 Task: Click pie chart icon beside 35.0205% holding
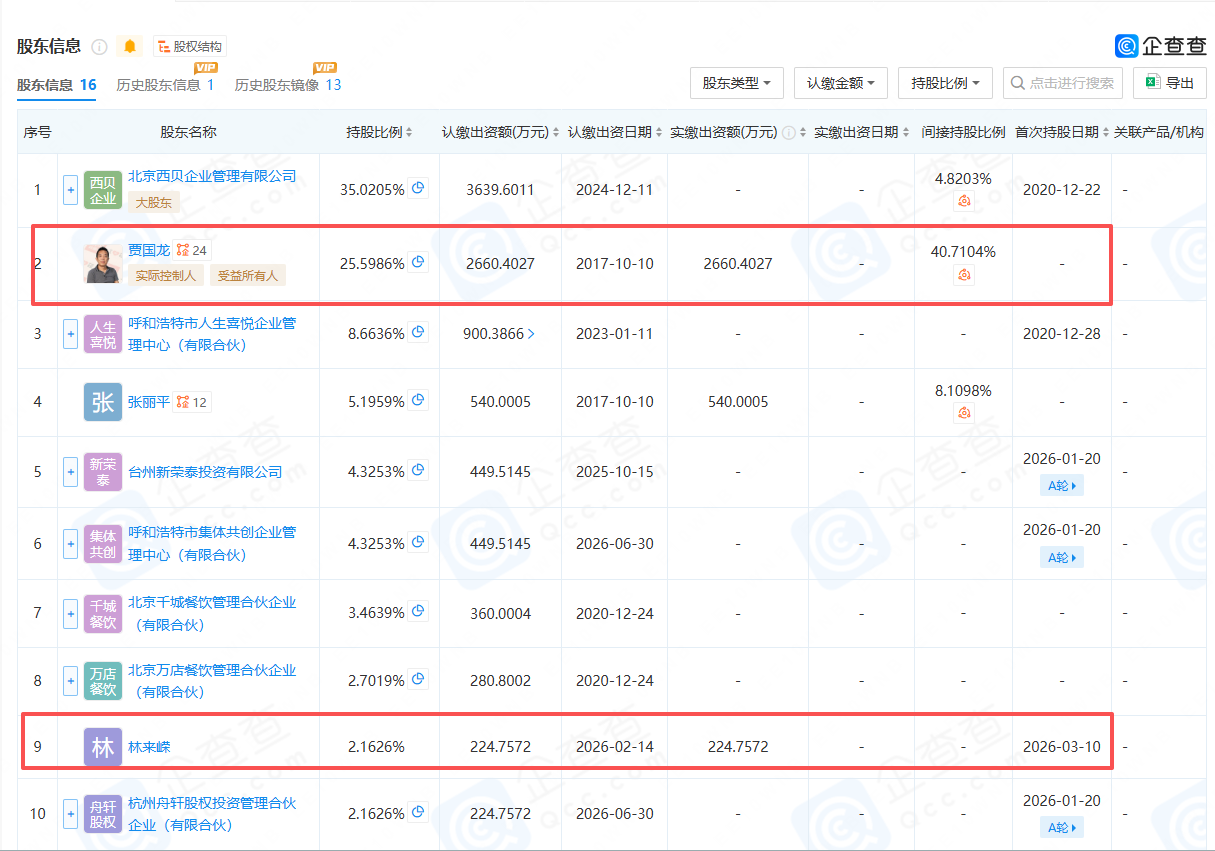click(419, 188)
